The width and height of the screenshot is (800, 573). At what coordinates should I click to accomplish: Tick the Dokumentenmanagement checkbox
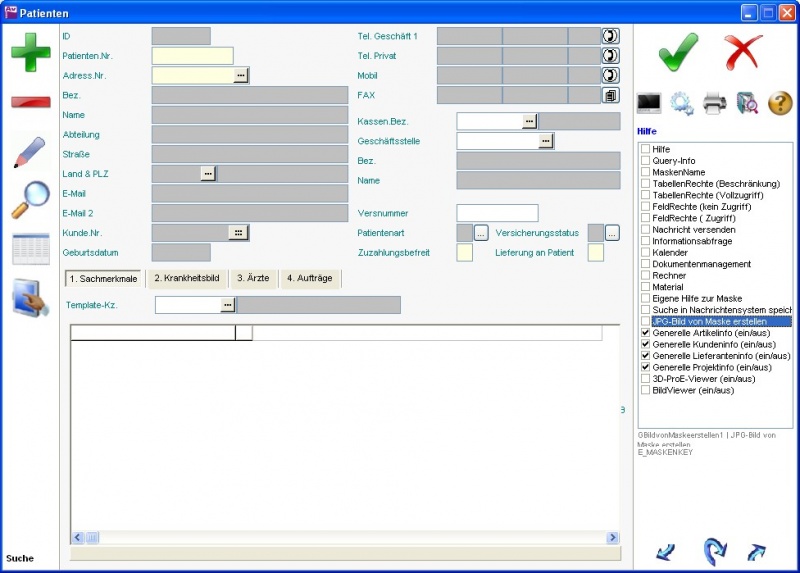click(x=645, y=264)
